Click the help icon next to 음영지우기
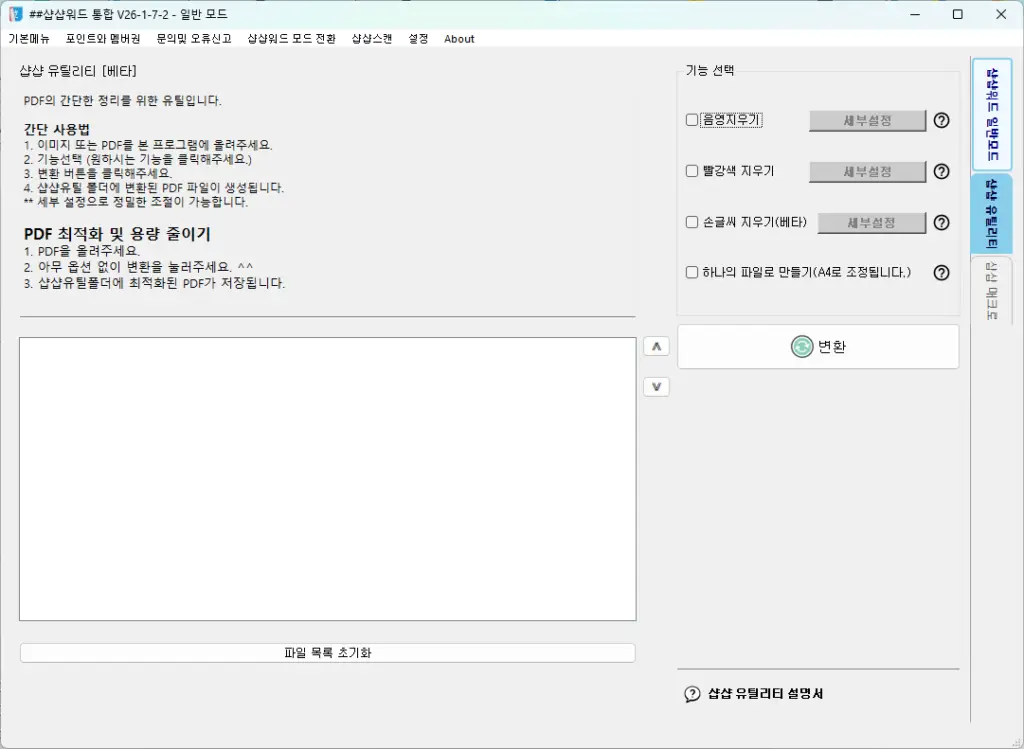This screenshot has height=749, width=1024. click(941, 120)
